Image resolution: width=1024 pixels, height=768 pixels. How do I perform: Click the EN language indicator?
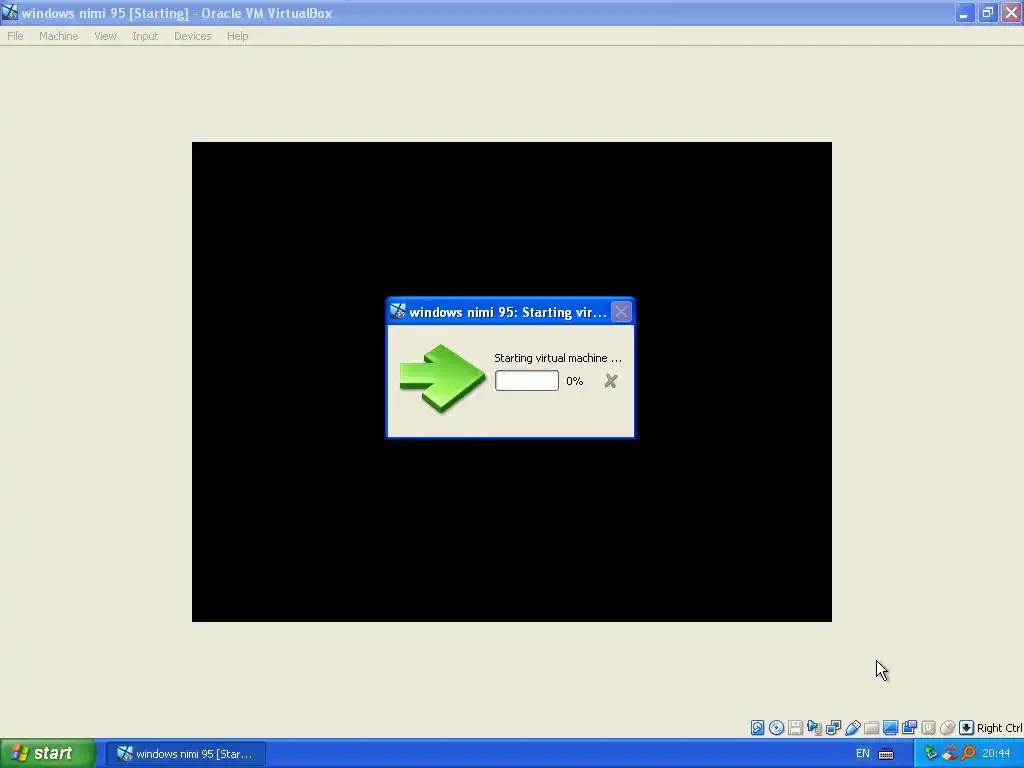click(863, 754)
